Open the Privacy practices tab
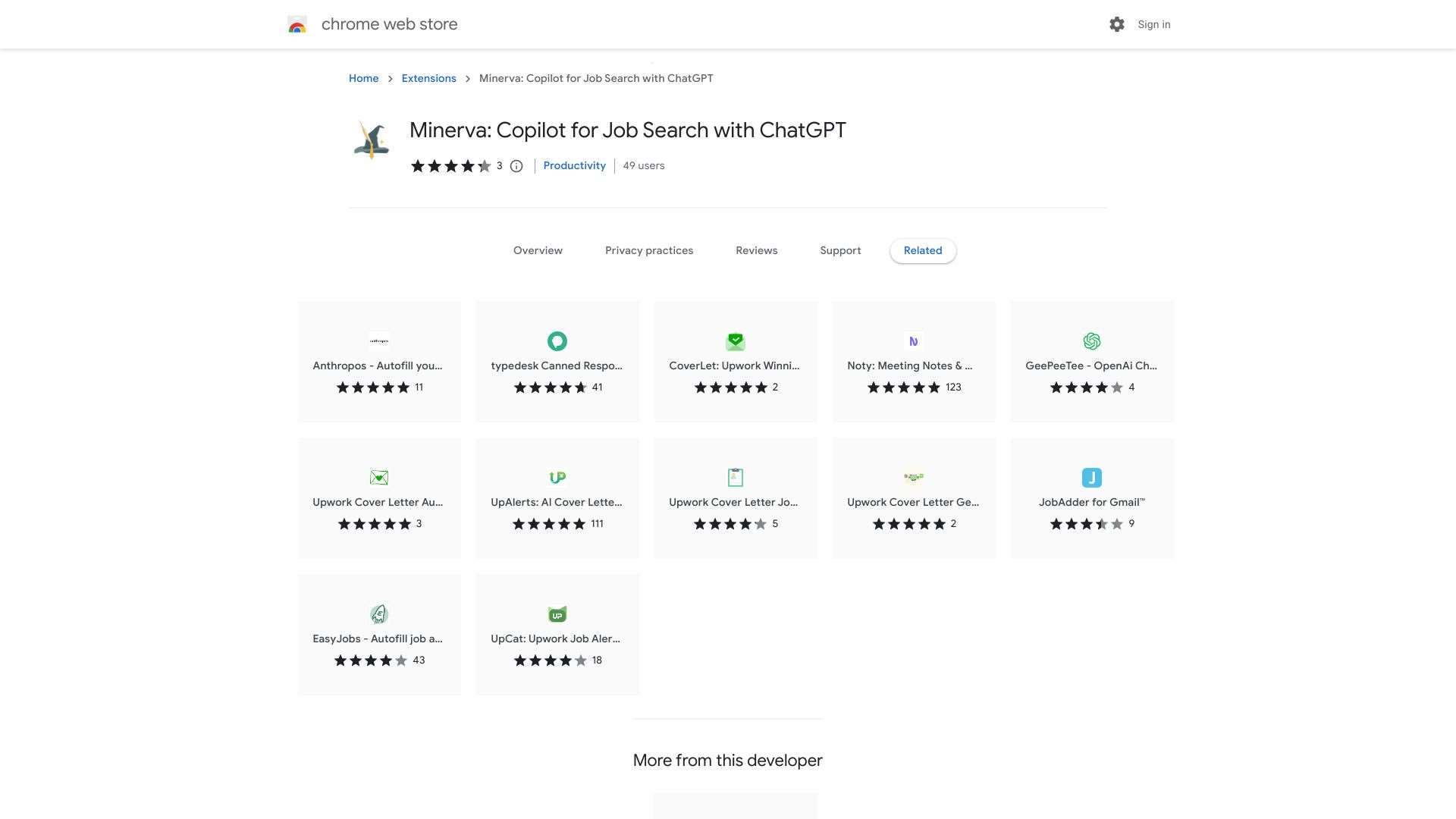Screen dimensions: 1456x819 [x=649, y=250]
